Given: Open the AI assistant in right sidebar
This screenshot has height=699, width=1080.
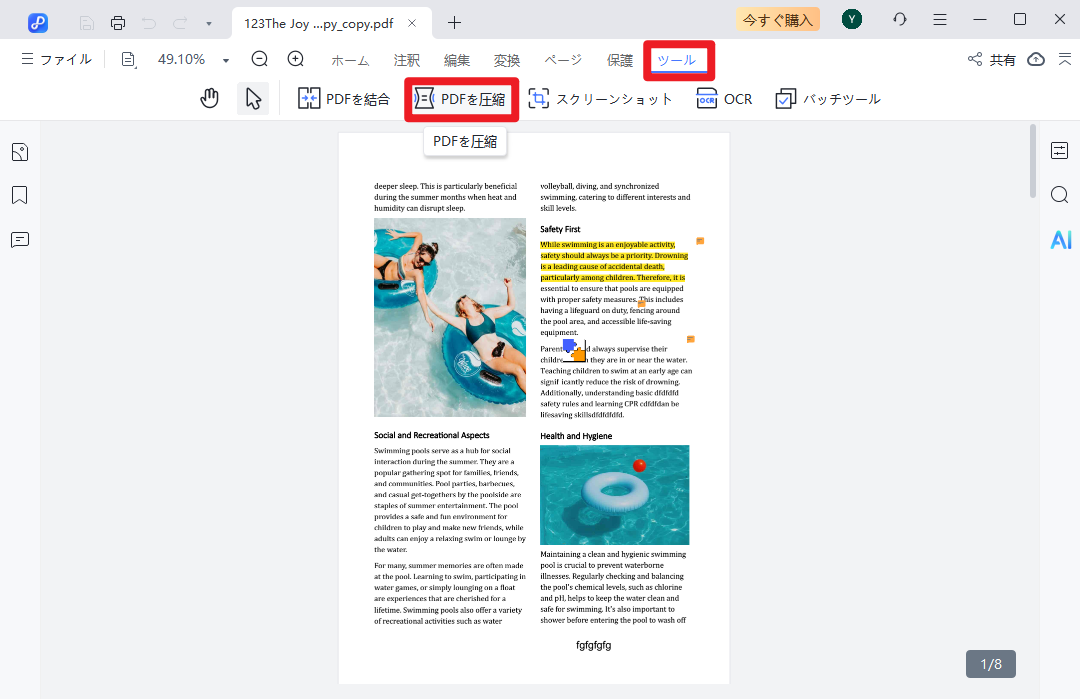Looking at the screenshot, I should pyautogui.click(x=1060, y=239).
